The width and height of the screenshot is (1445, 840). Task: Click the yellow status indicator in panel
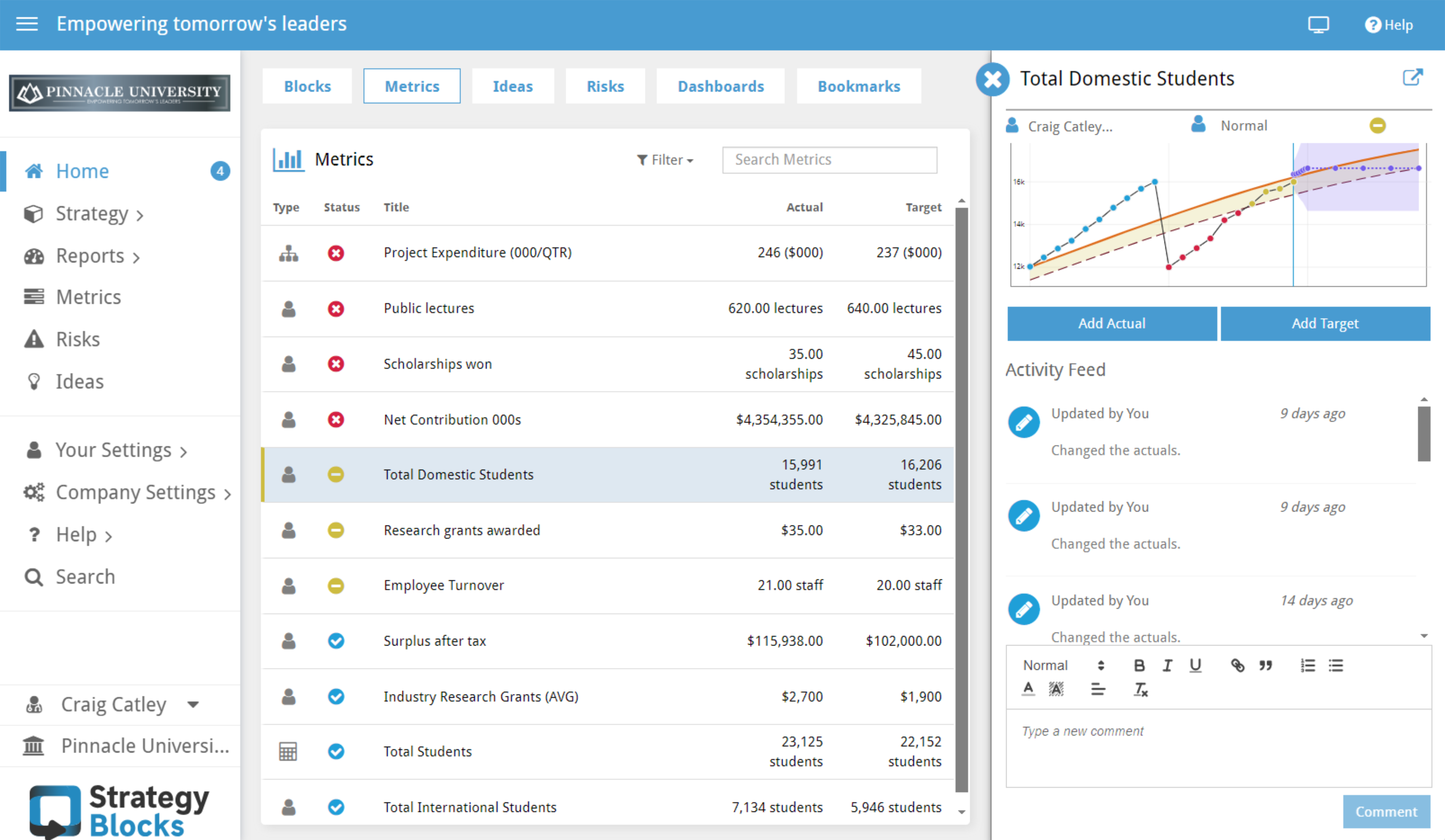tap(1377, 125)
